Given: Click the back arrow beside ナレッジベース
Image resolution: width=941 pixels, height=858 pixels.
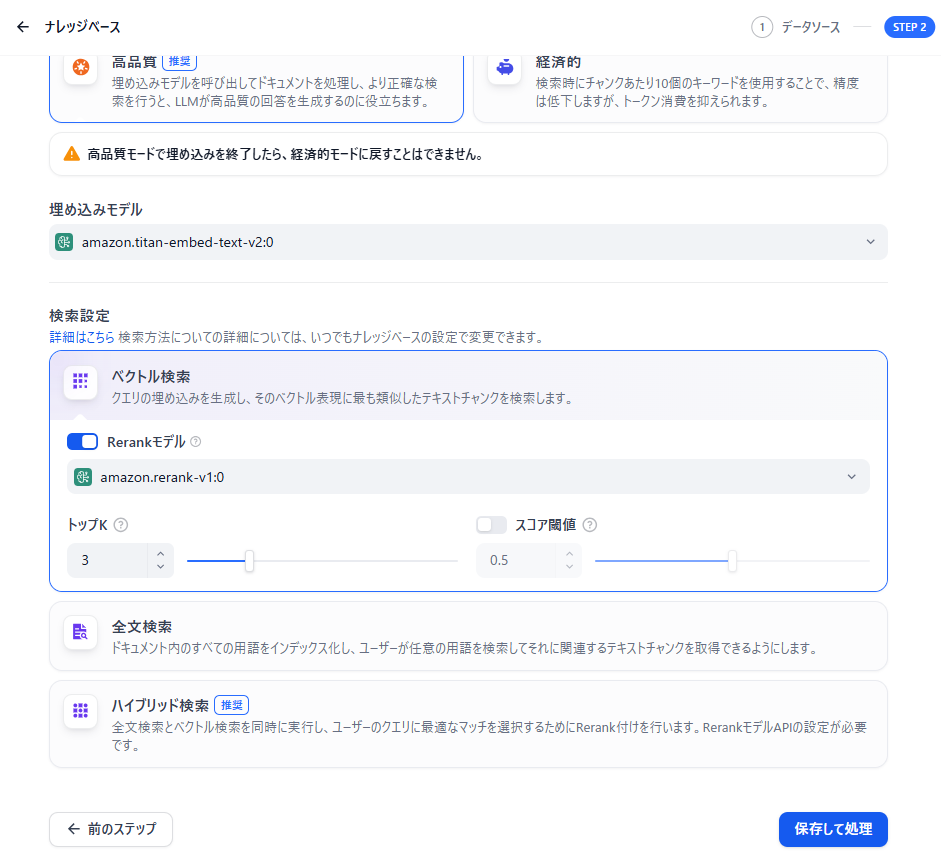Looking at the screenshot, I should 22,26.
